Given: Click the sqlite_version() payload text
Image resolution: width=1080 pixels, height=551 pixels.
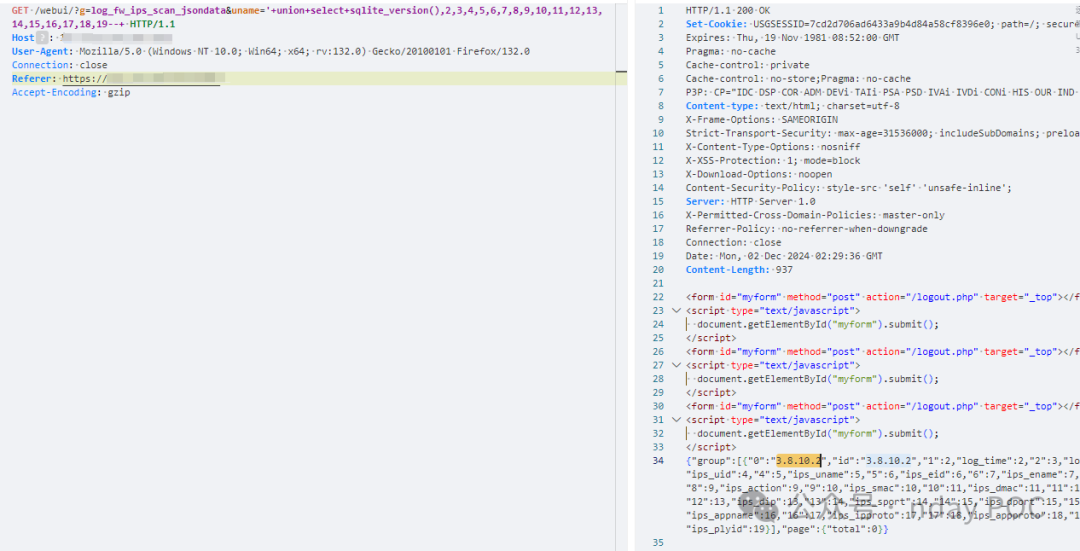Looking at the screenshot, I should click(396, 10).
